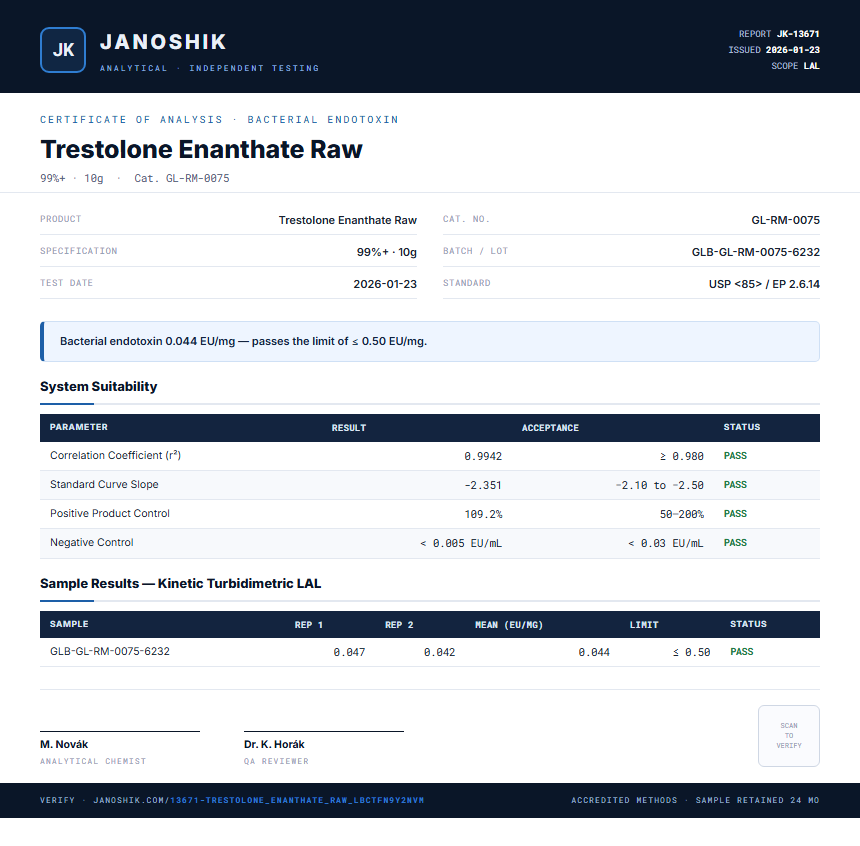
Task: Click the acceptance value < 0.03 EU/mL
Action: click(x=665, y=543)
